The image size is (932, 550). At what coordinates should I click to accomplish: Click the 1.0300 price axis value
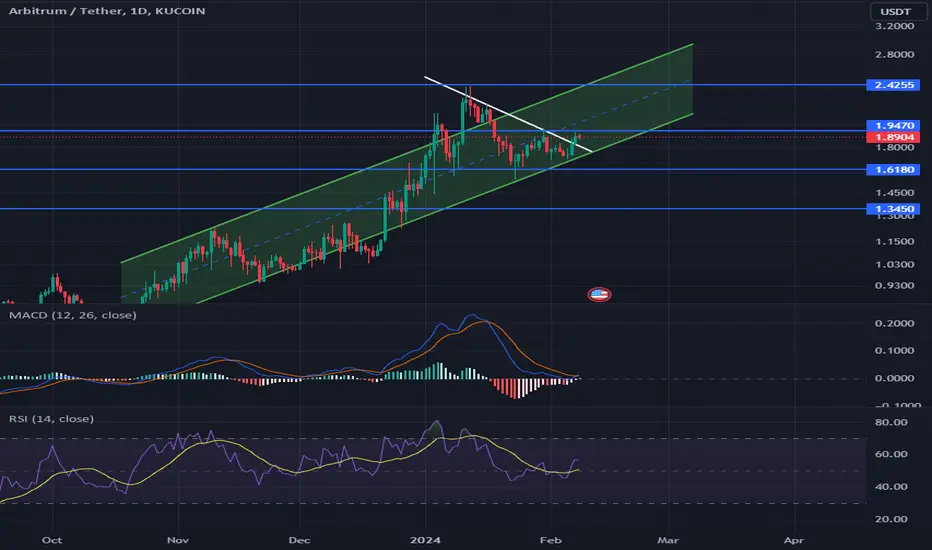(895, 264)
